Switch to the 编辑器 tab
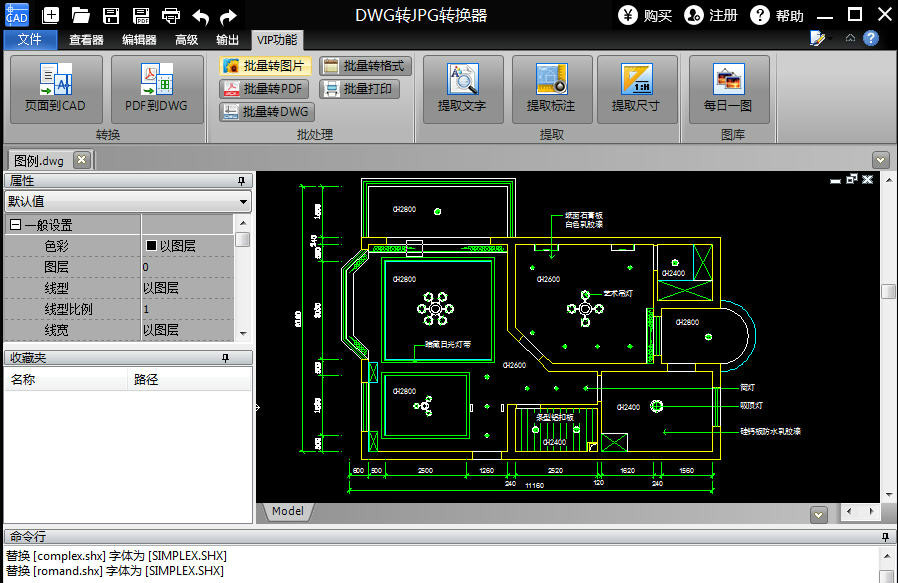Image resolution: width=898 pixels, height=583 pixels. pos(139,40)
